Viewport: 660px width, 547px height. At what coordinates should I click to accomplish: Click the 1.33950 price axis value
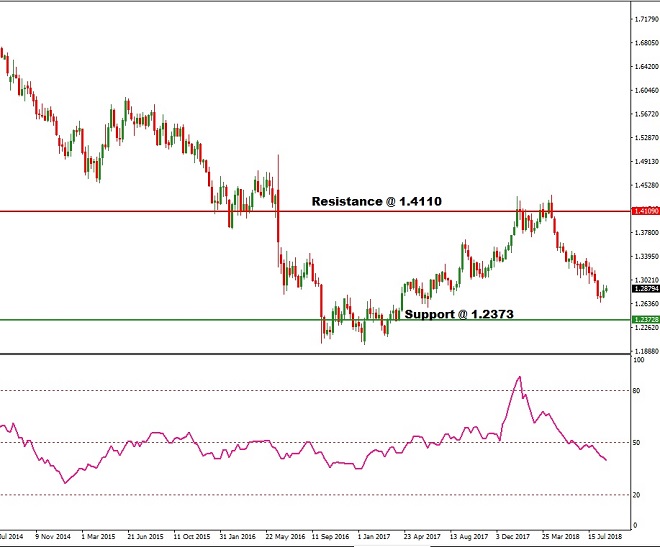(x=647, y=256)
